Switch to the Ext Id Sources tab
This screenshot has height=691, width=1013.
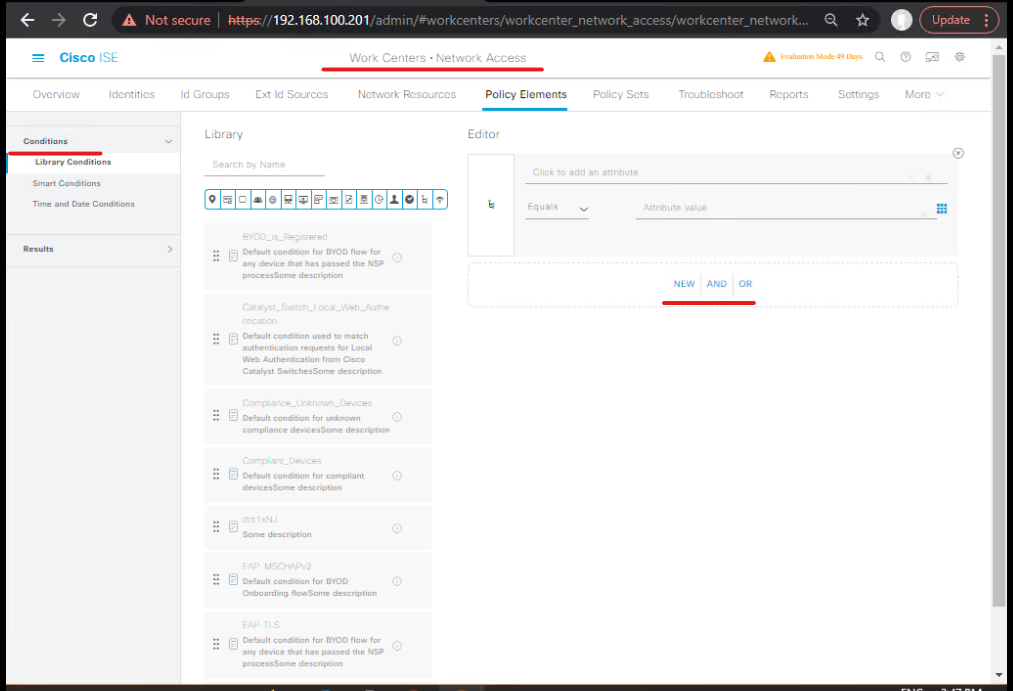pos(291,94)
